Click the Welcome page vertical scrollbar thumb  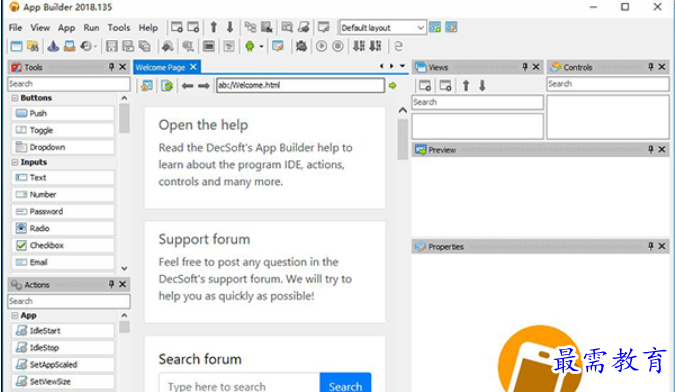[403, 139]
